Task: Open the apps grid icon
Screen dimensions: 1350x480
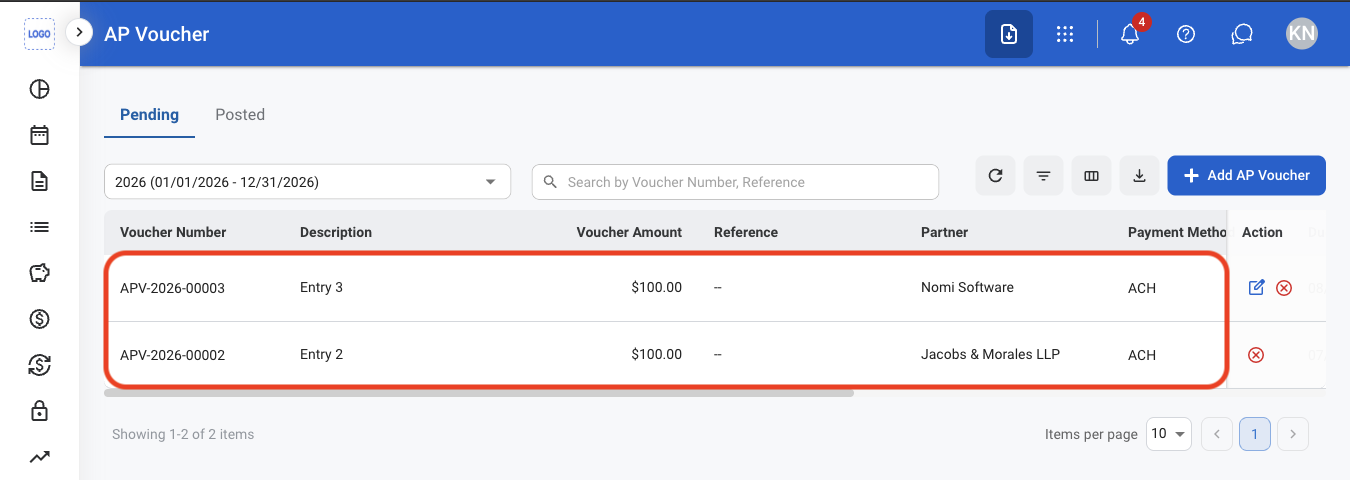Action: tap(1065, 34)
